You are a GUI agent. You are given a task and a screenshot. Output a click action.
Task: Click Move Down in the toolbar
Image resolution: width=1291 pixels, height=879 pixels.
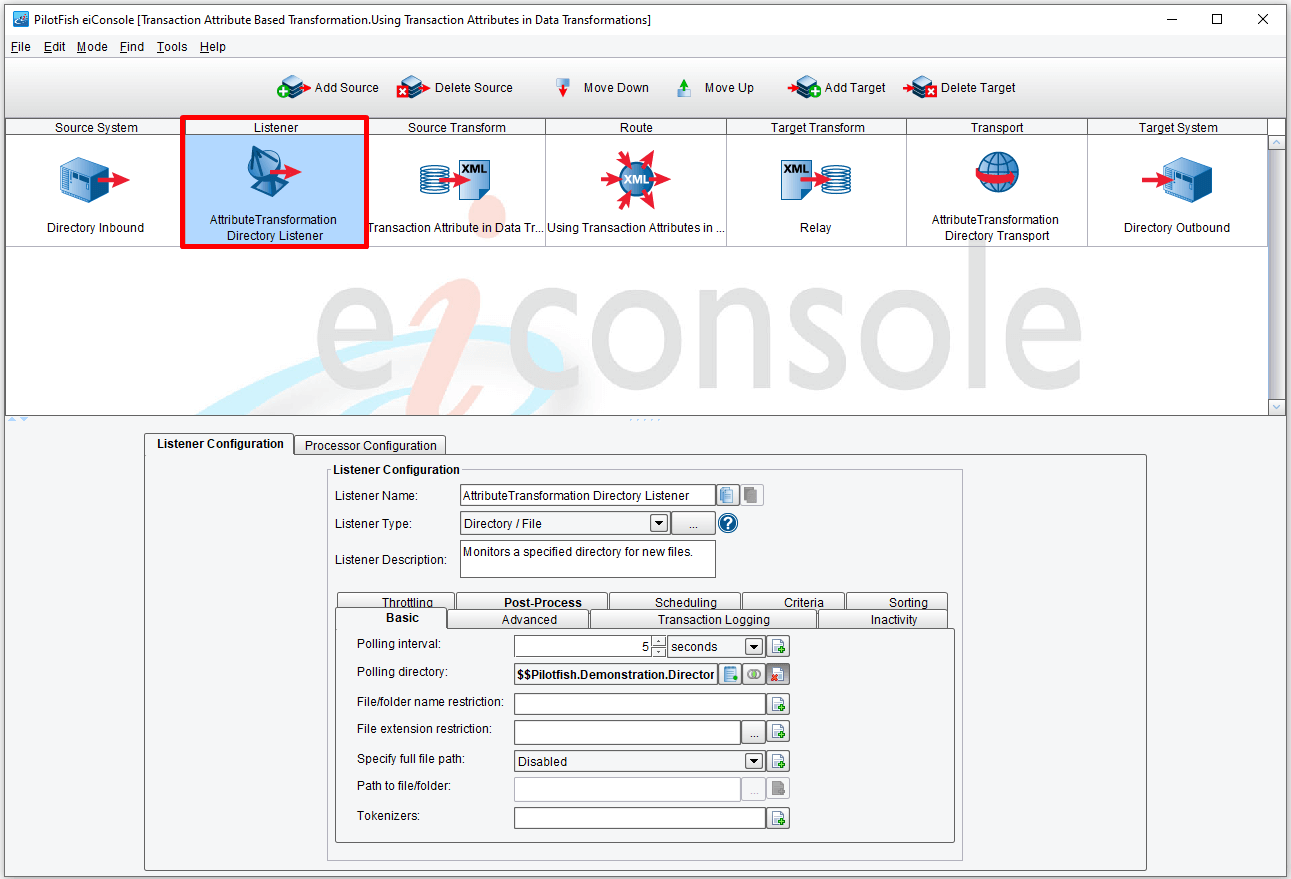click(x=601, y=88)
